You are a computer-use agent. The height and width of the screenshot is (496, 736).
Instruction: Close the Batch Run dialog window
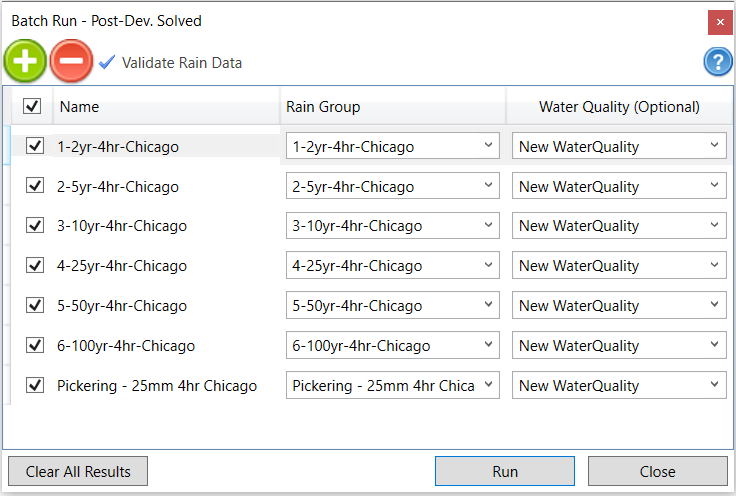point(718,21)
